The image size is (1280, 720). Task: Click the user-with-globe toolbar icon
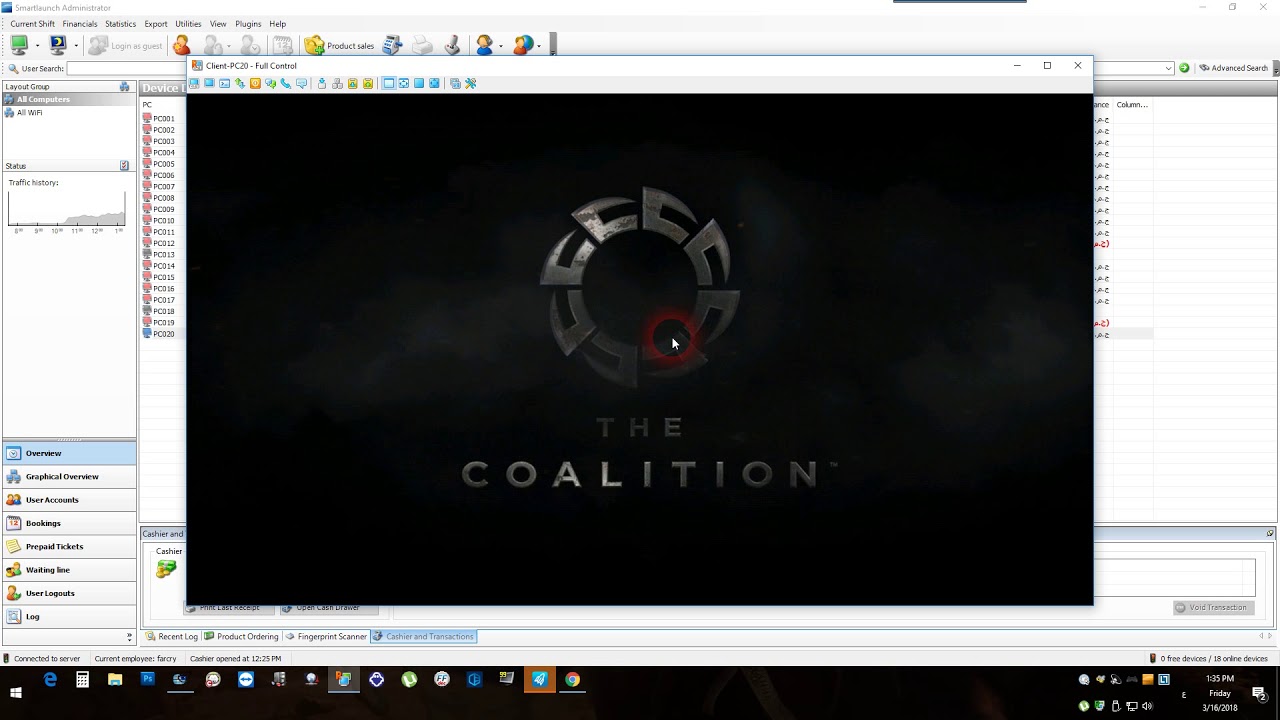pyautogui.click(x=523, y=45)
